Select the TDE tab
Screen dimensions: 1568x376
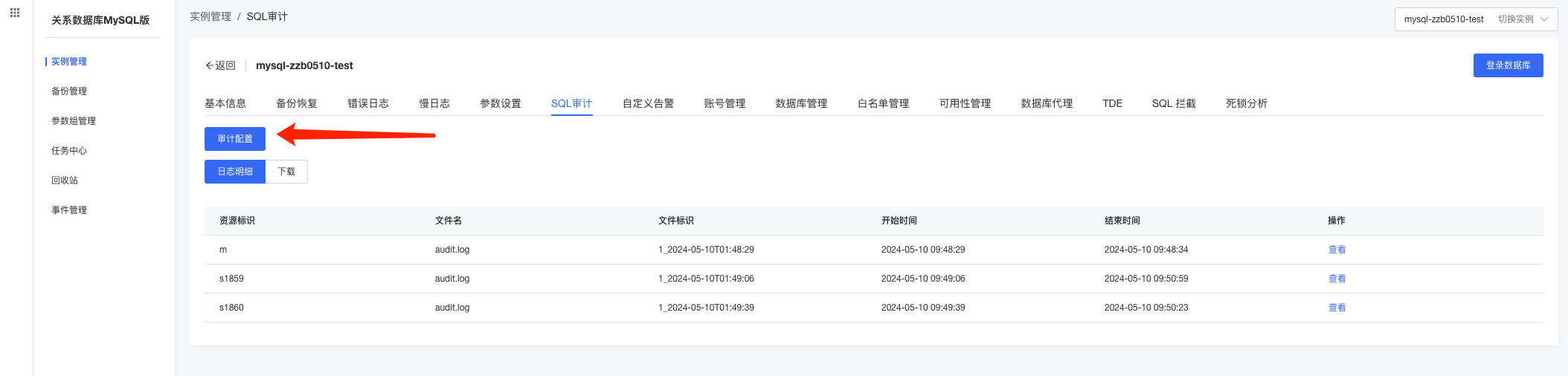pos(1112,103)
